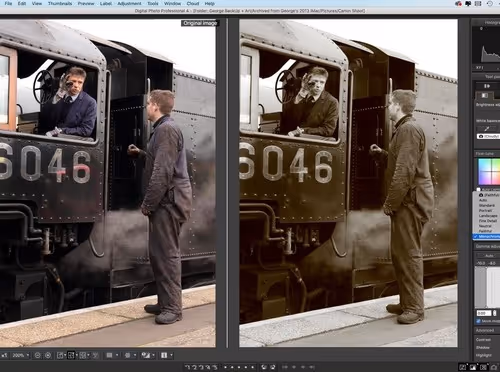Viewport: 500px width, 372px height.
Task: Click the highlight/shadow warning icon
Action: point(146,355)
